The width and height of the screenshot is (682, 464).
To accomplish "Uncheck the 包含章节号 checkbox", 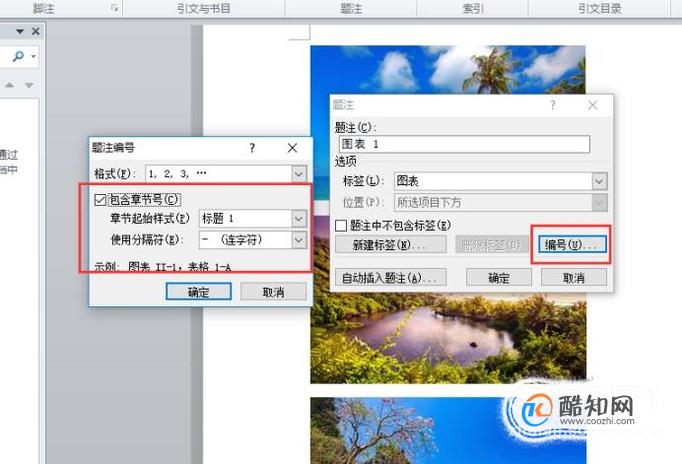I will [100, 200].
